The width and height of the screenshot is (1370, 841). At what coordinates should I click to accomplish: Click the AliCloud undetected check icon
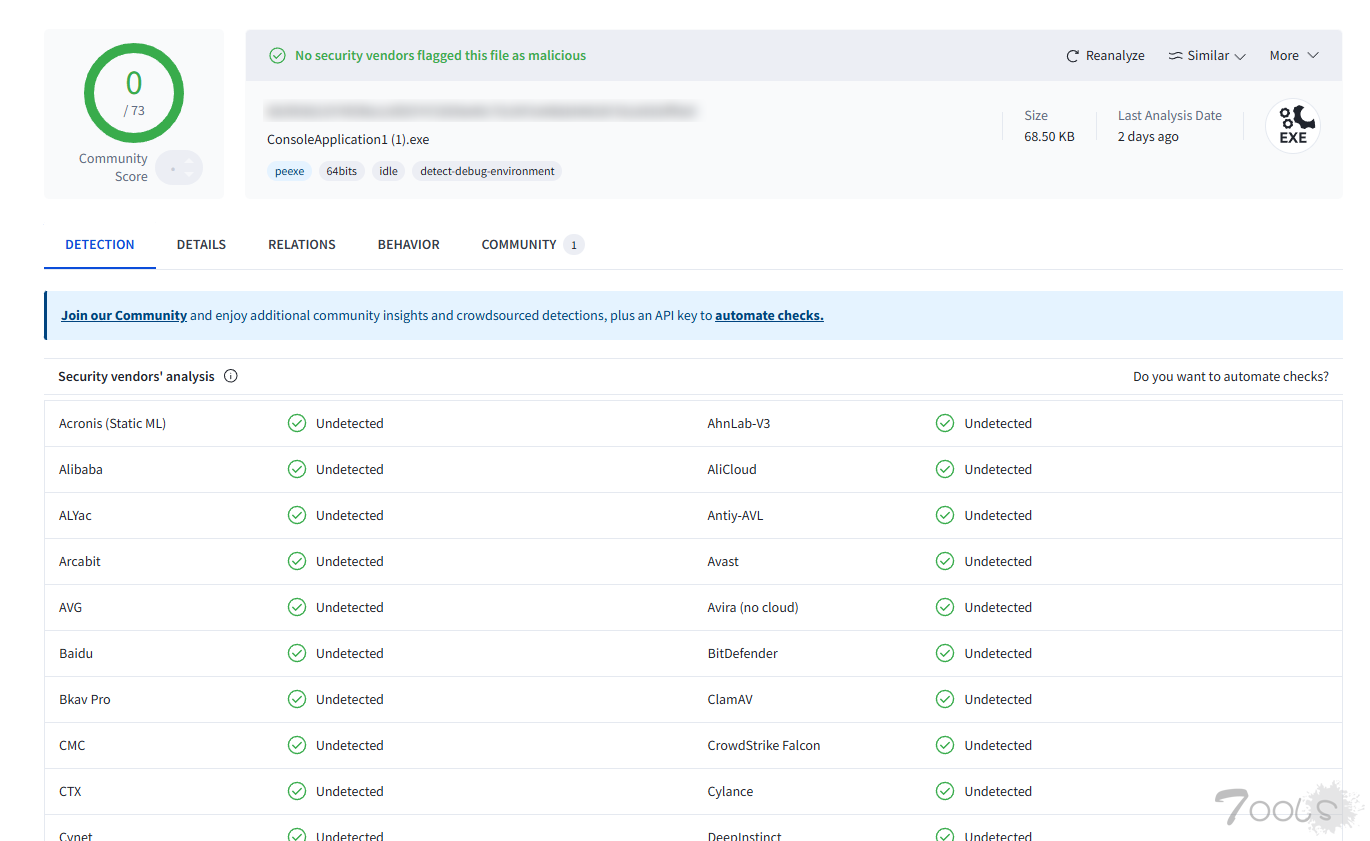[x=945, y=469]
